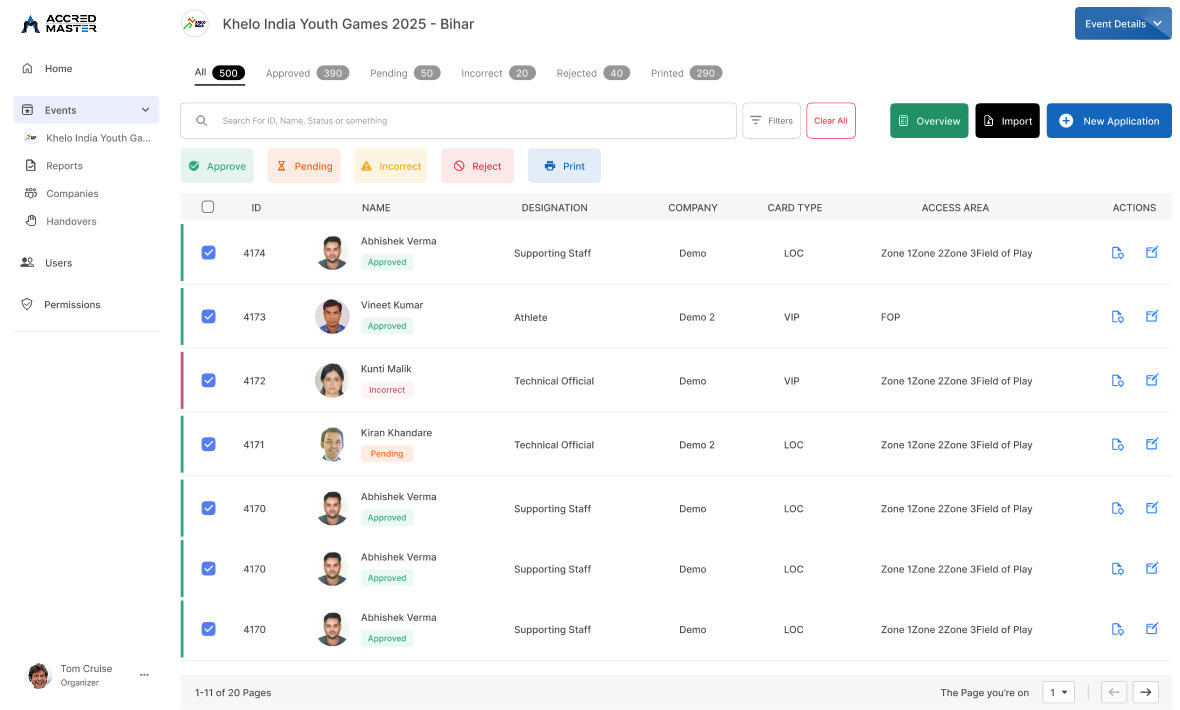The width and height of the screenshot is (1180, 710).
Task: Click the CARD TYPE column header
Action: 795,207
